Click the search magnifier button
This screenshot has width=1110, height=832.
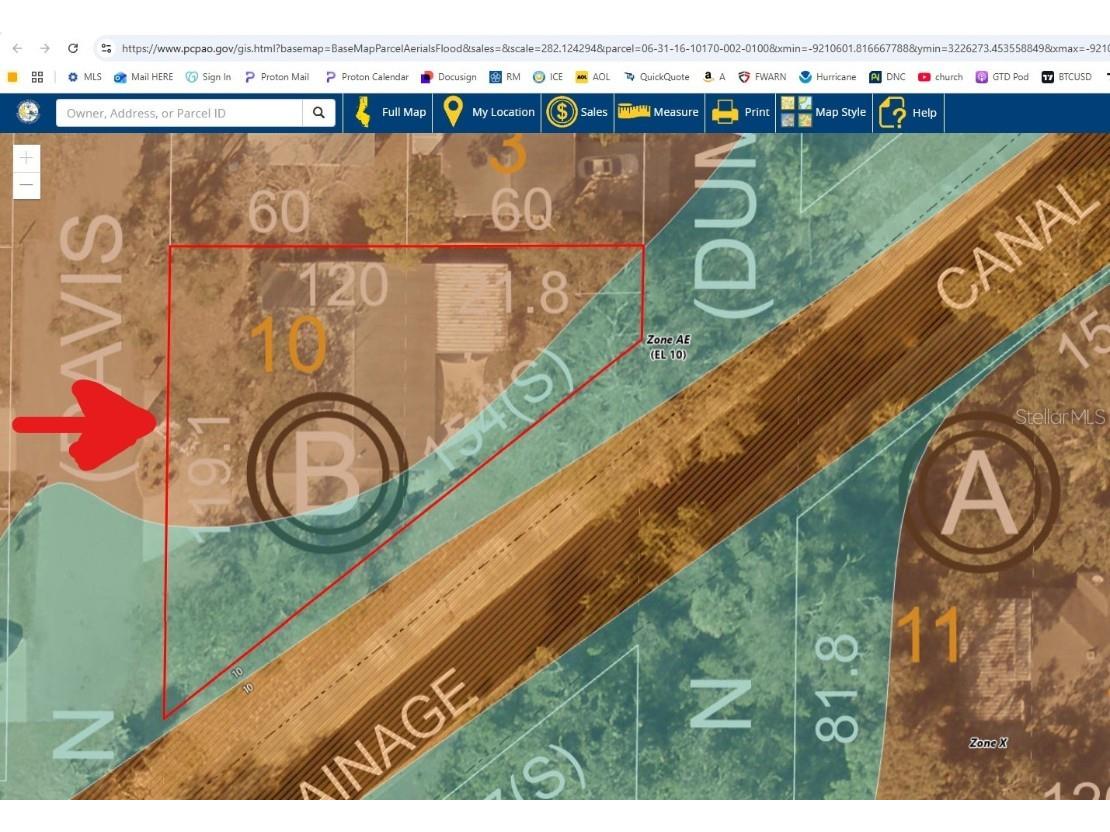tap(318, 113)
